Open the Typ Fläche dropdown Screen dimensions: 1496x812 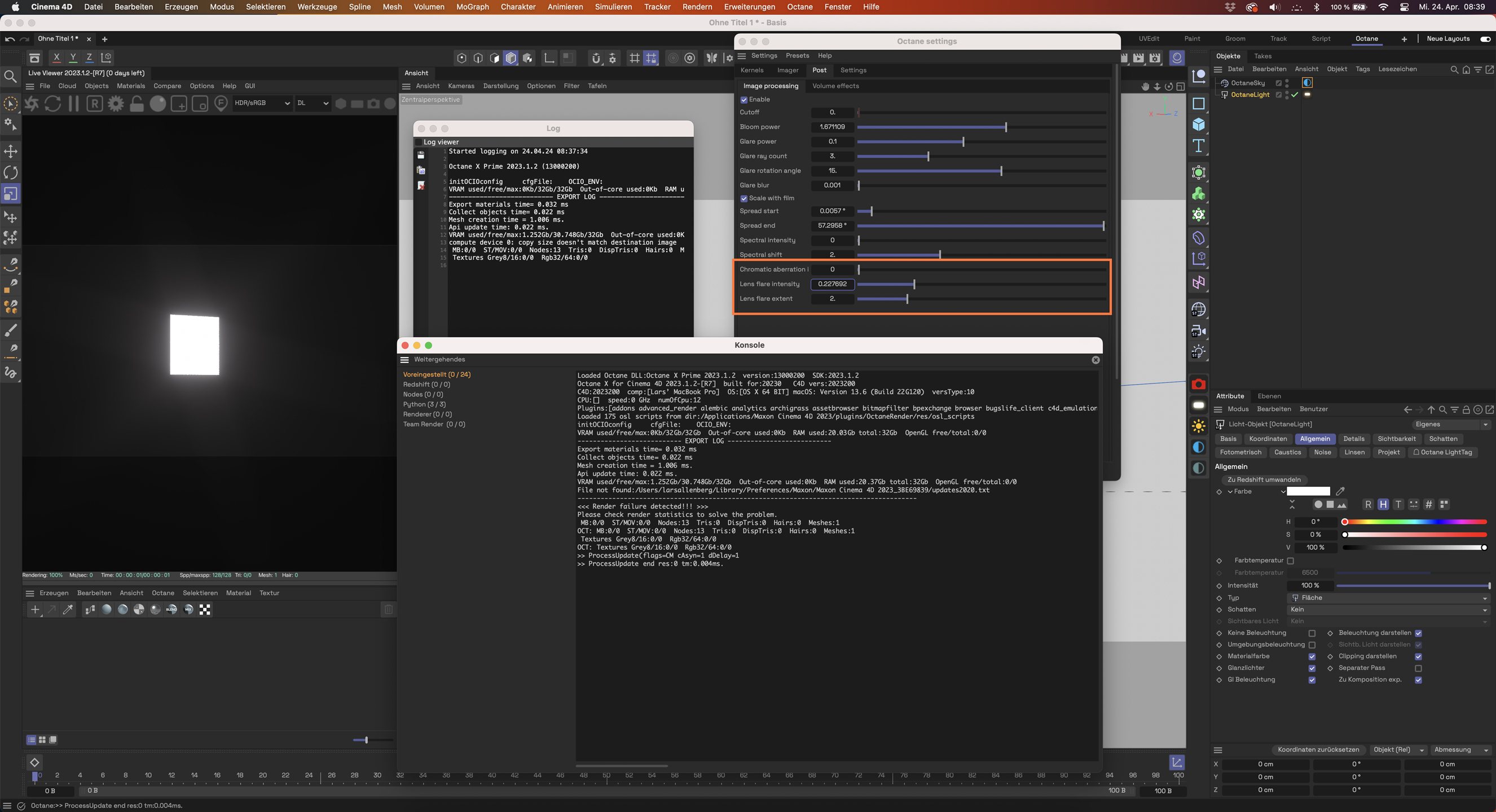[1388, 598]
